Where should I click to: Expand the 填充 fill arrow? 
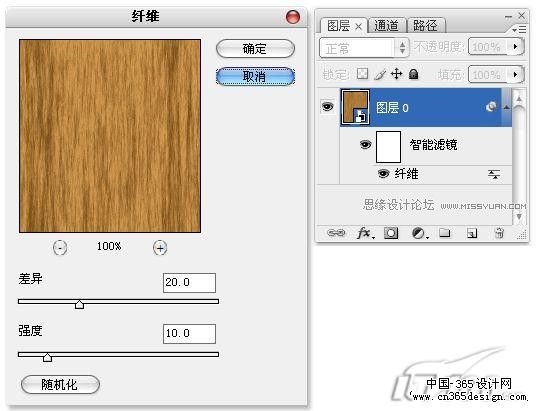515,74
